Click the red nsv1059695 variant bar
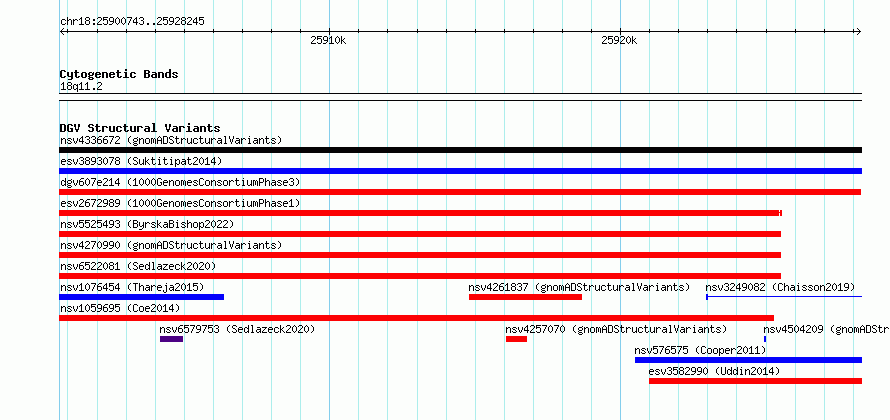Viewport: 890px width, 420px height. point(417,318)
